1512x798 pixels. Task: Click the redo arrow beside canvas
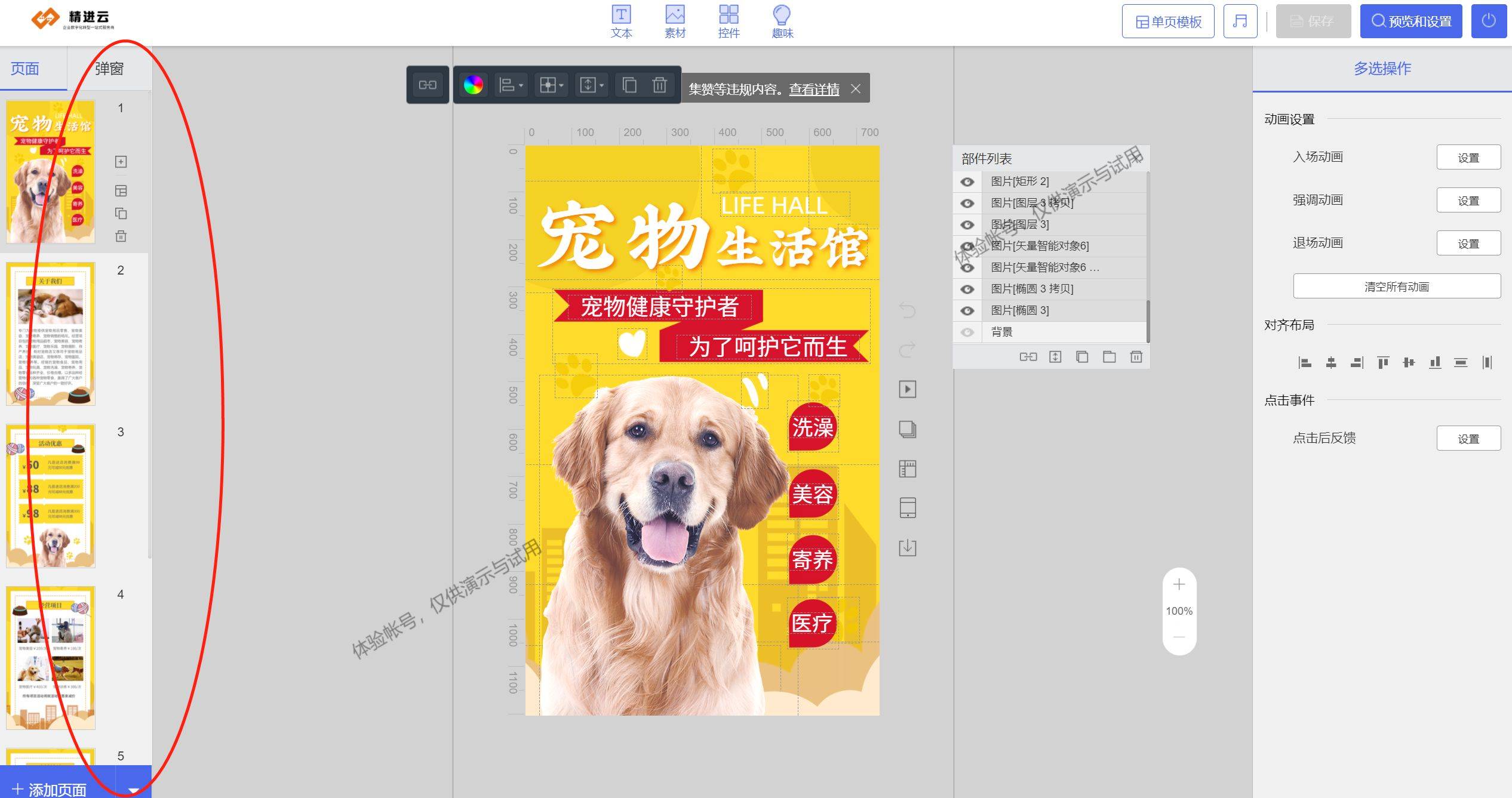[907, 349]
